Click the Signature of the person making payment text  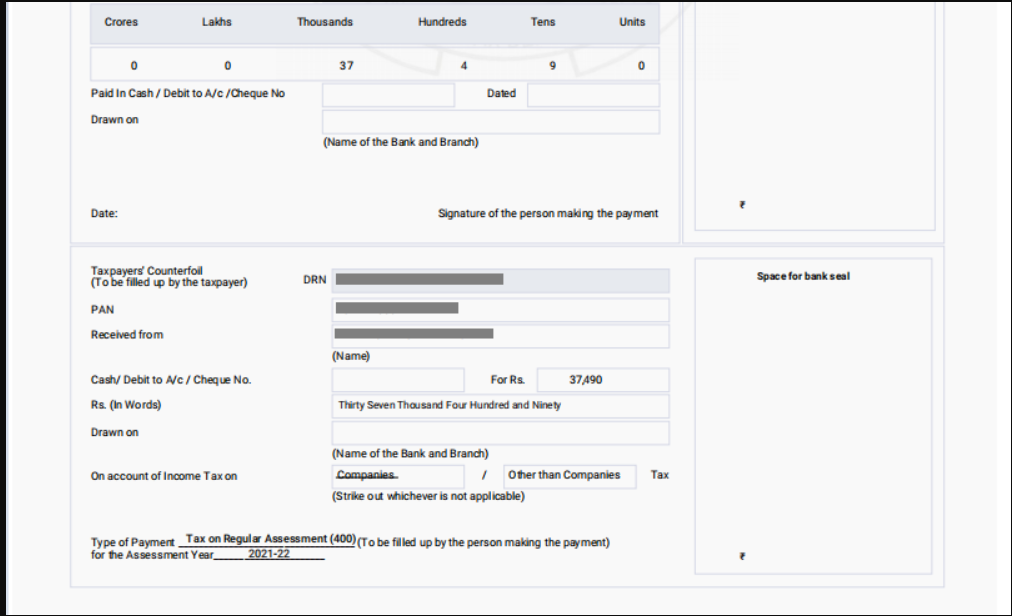[548, 214]
